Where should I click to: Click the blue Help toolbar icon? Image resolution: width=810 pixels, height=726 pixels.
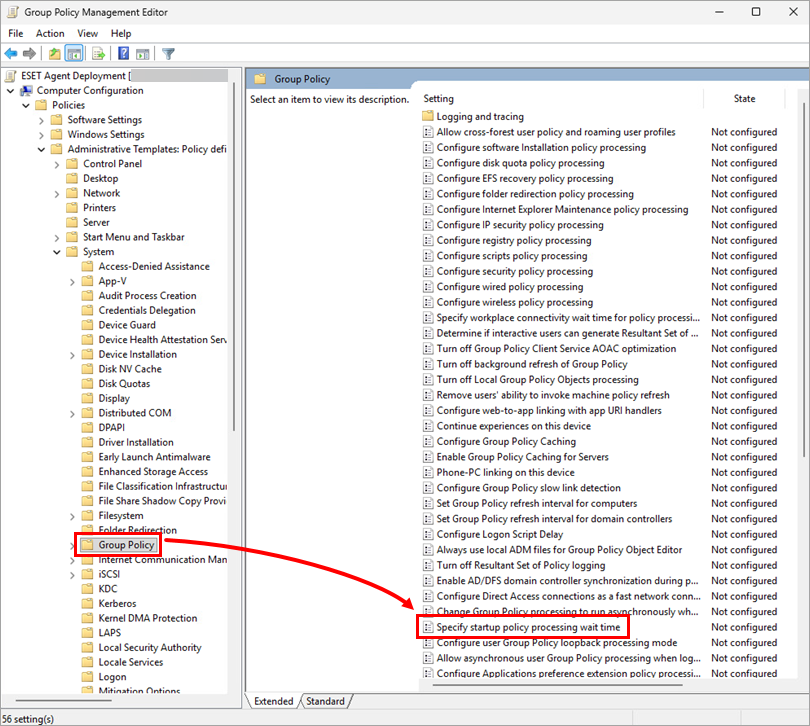click(x=123, y=53)
